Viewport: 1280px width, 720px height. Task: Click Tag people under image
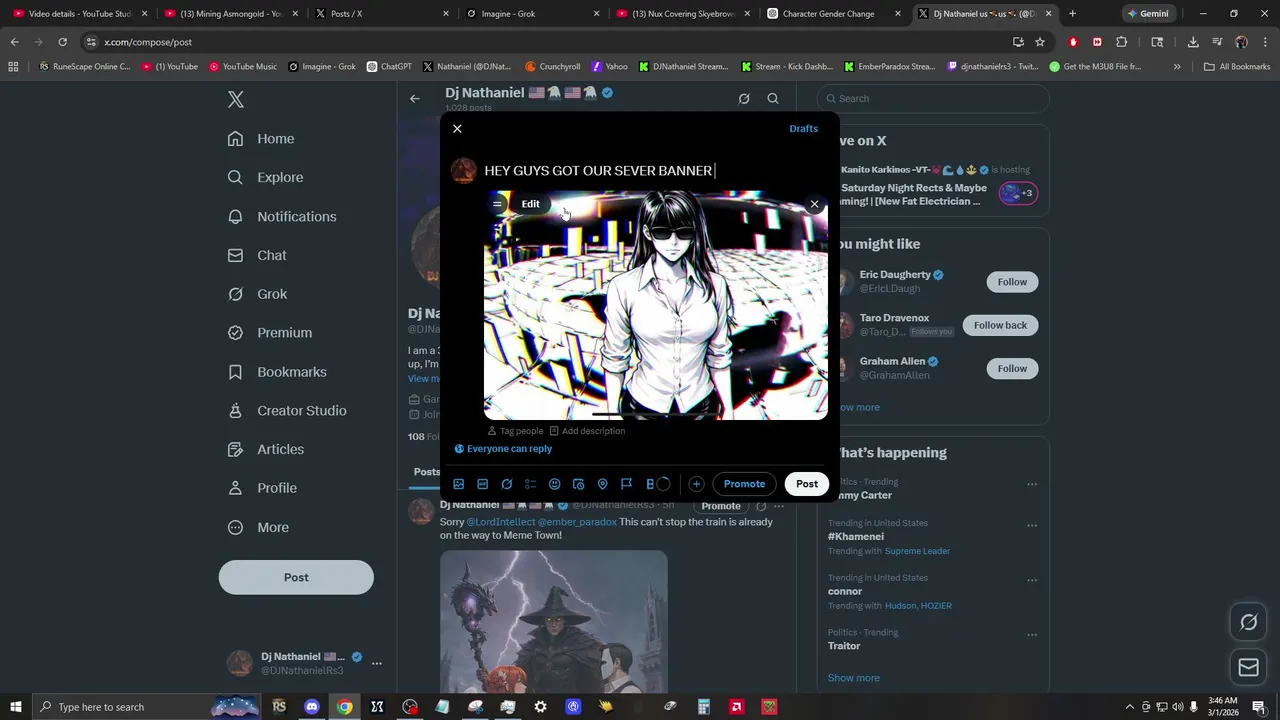coord(515,431)
